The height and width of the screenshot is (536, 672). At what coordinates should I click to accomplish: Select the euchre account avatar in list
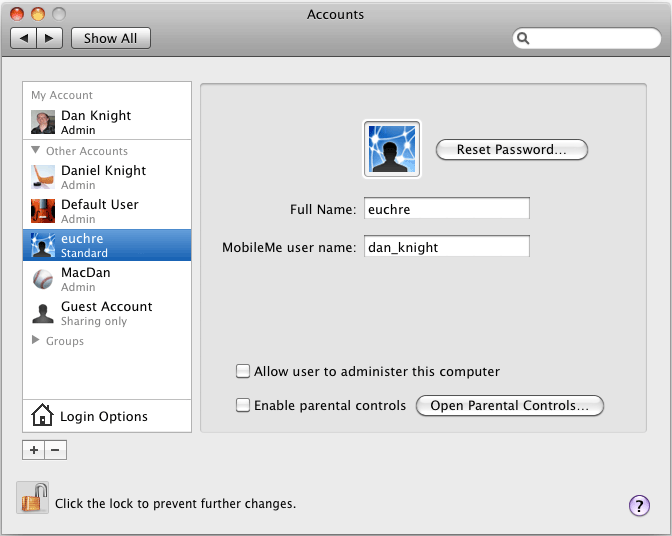(43, 245)
